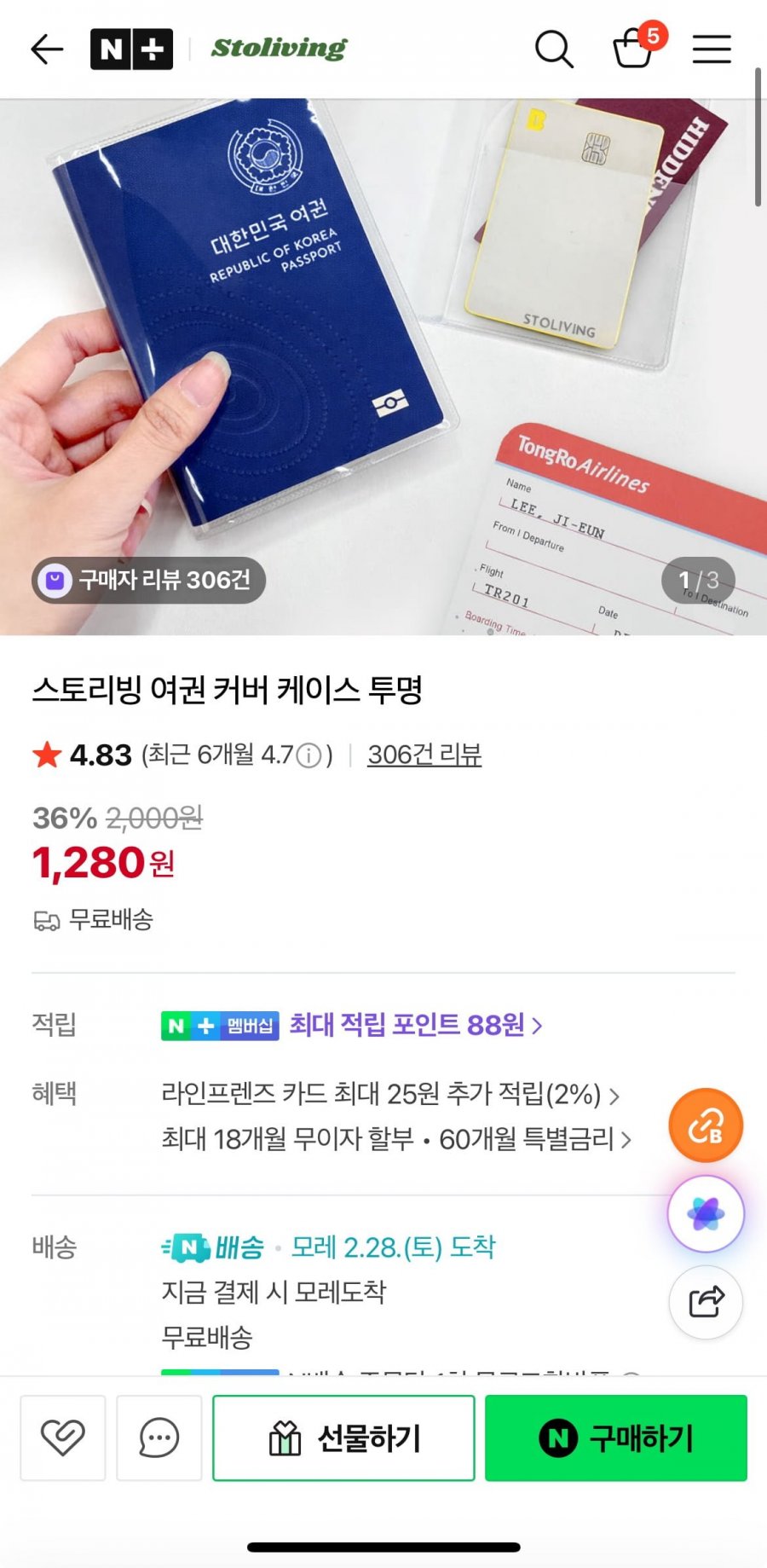Expand 무이자 할부 특별금리 details
The image size is (767, 1568).
397,1139
